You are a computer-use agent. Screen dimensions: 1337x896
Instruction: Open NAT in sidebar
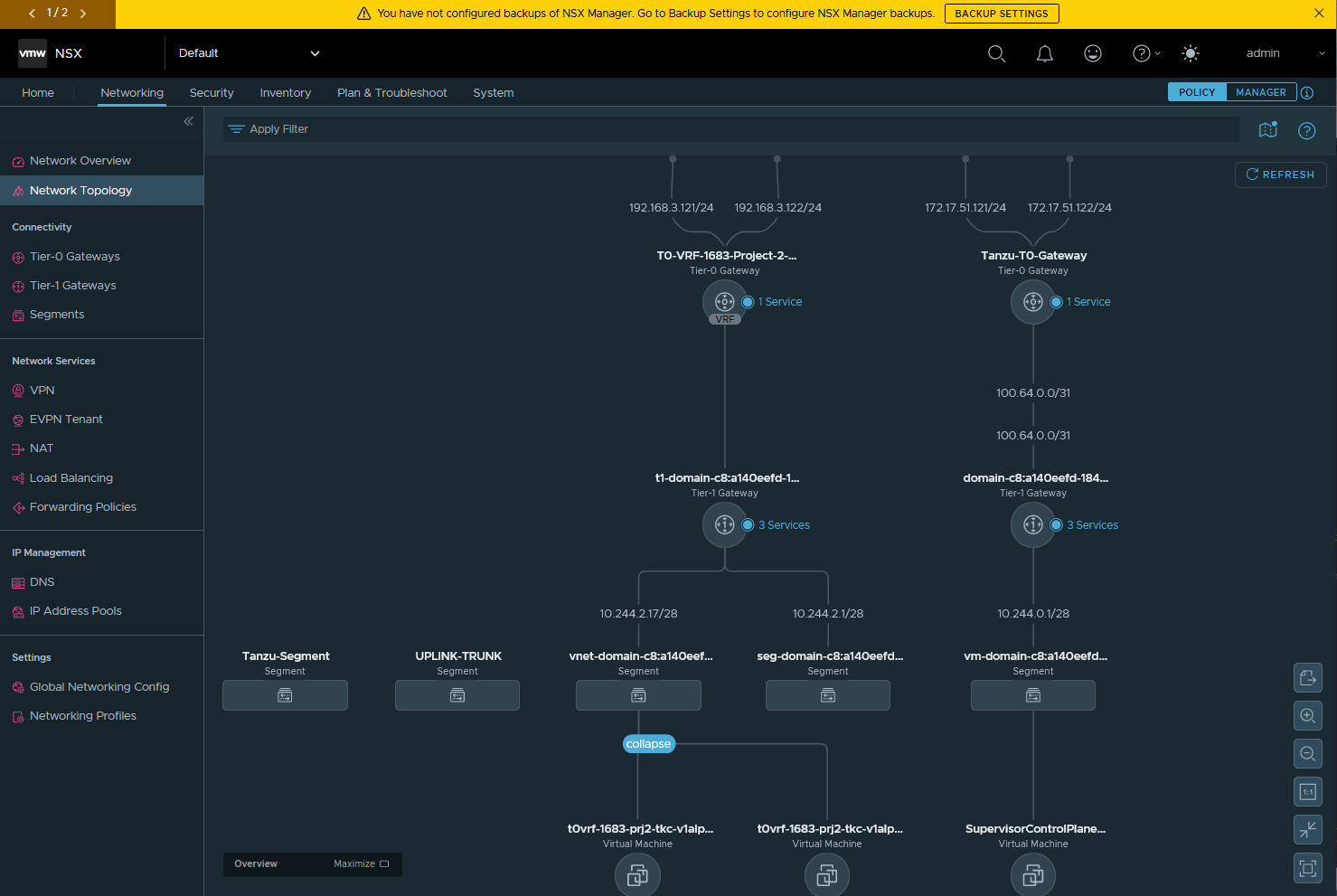click(x=42, y=448)
